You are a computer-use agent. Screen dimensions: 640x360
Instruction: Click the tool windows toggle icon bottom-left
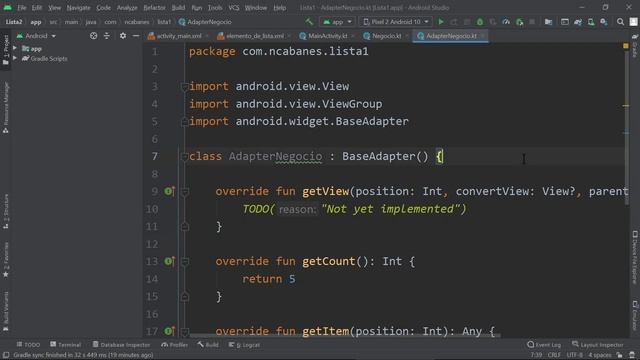tap(6, 355)
